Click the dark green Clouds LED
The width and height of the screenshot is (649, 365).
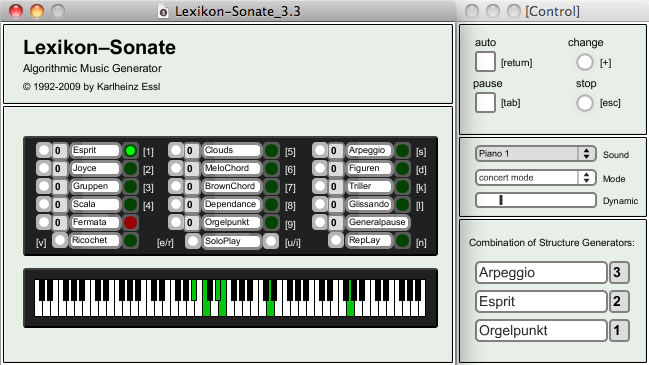click(x=272, y=151)
